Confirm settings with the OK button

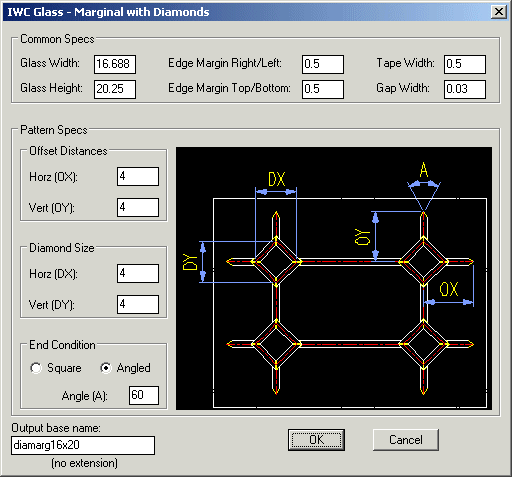coord(316,440)
